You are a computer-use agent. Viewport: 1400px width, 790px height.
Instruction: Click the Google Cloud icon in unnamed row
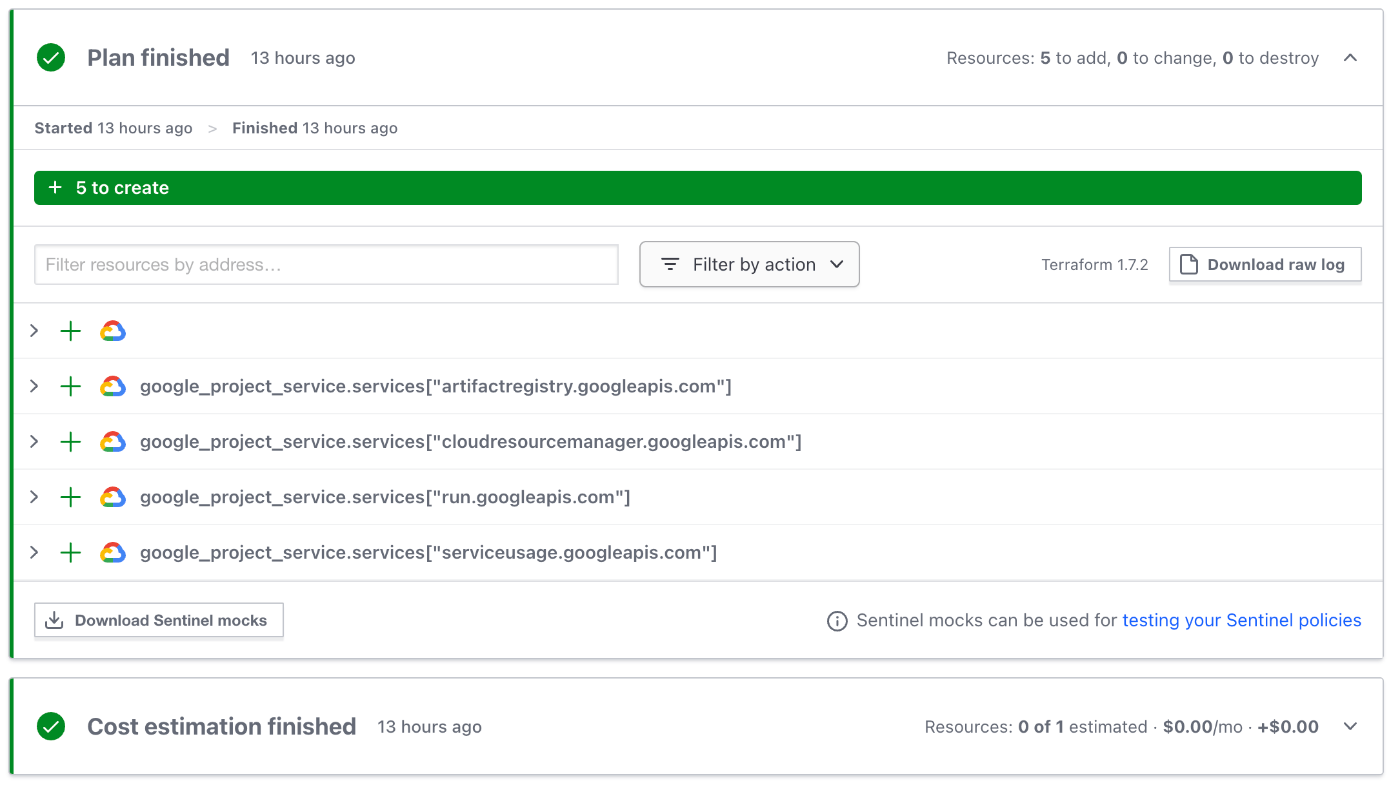[x=113, y=331]
